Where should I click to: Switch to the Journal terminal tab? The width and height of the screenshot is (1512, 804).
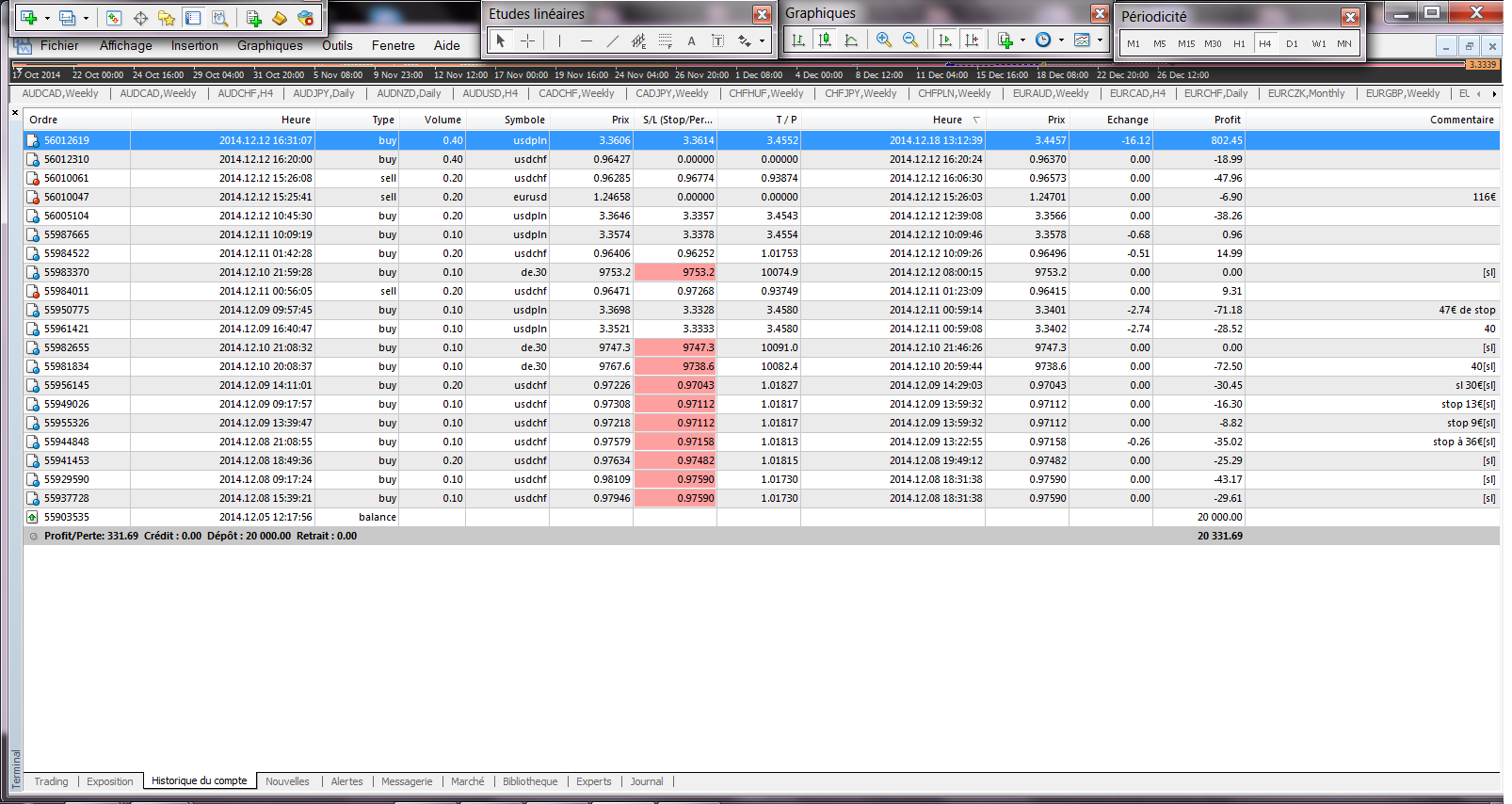pos(646,781)
